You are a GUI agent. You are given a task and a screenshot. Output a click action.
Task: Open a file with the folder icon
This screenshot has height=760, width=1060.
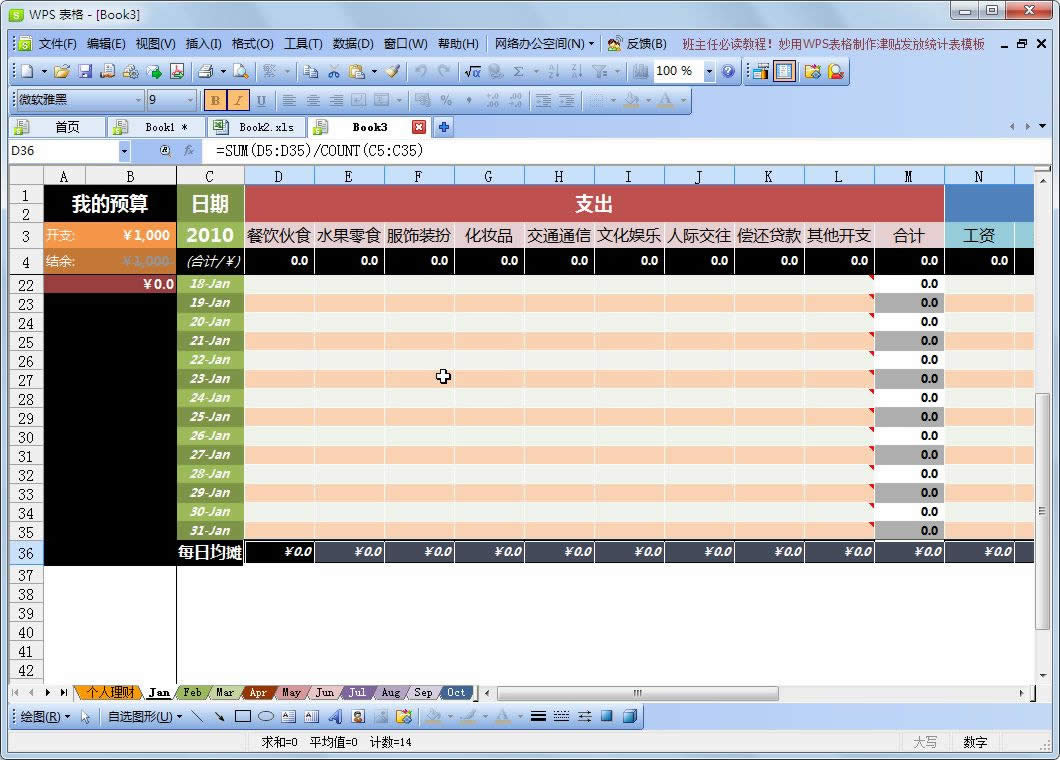62,72
